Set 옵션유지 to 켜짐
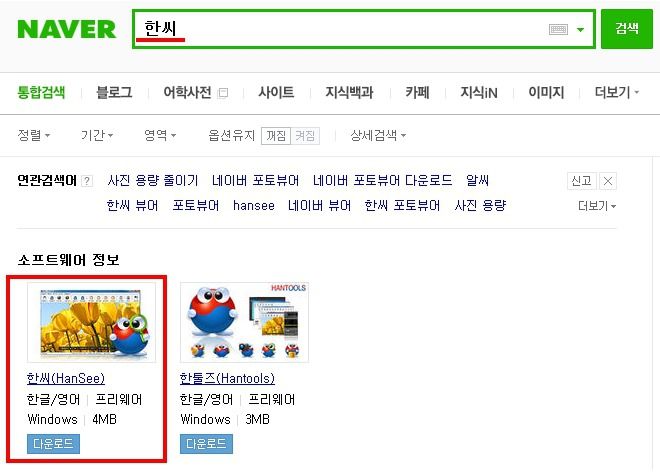 pyautogui.click(x=305, y=136)
